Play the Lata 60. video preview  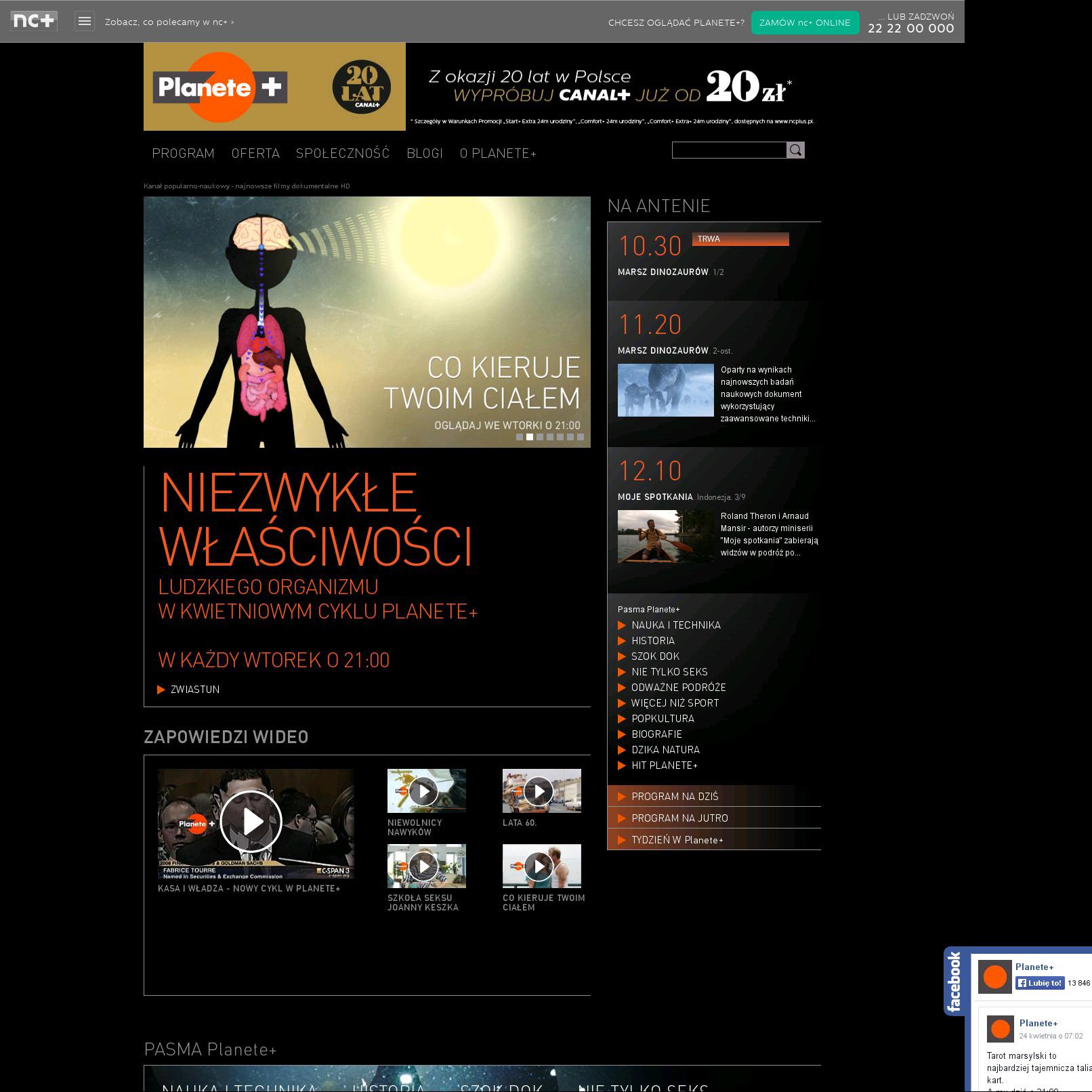pyautogui.click(x=539, y=791)
